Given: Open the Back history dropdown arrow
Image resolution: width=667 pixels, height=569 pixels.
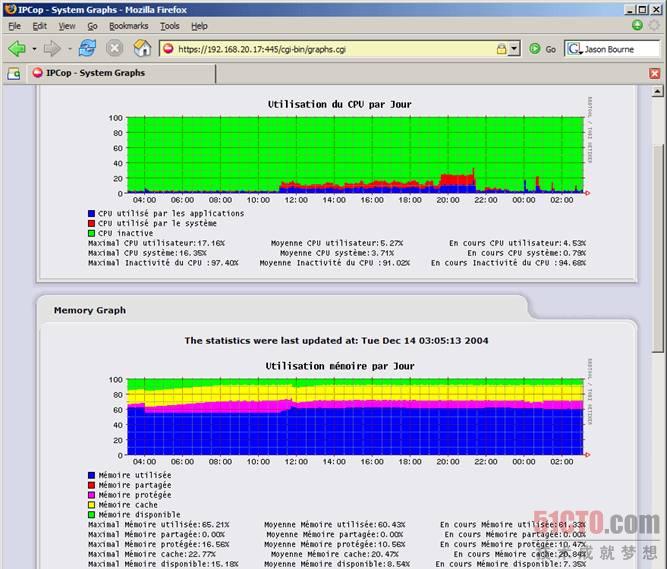Looking at the screenshot, I should click(34, 49).
